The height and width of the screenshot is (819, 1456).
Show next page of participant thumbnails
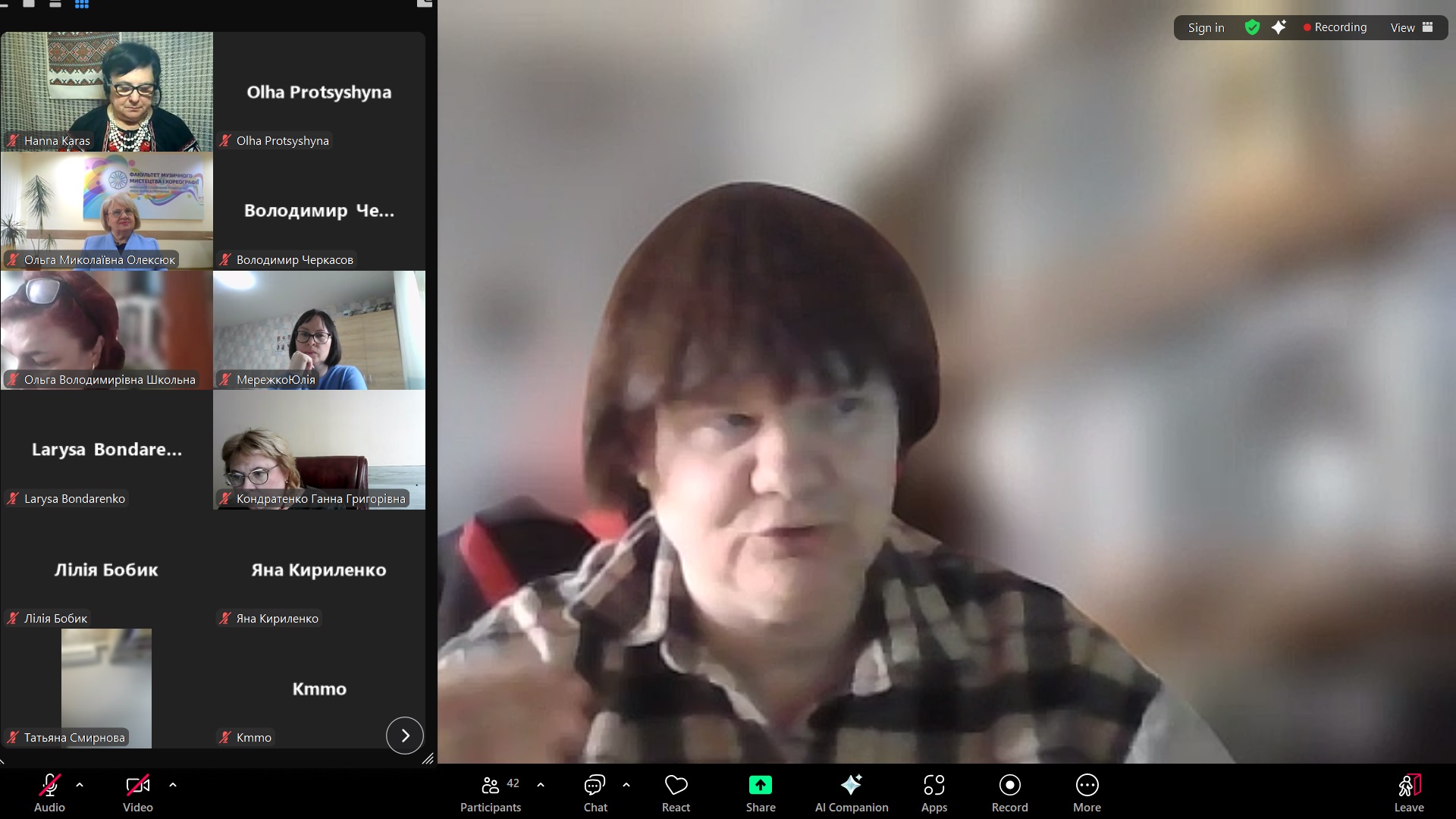[x=405, y=735]
